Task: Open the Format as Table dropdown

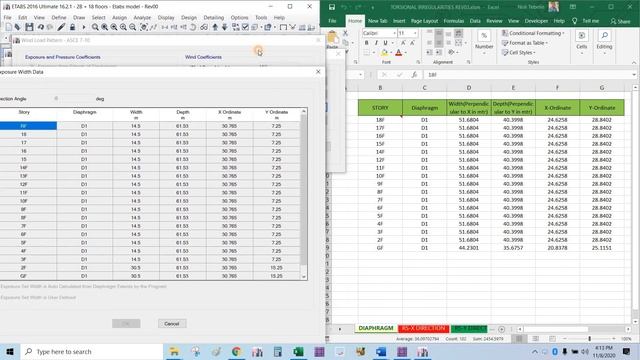Action: [x=524, y=43]
